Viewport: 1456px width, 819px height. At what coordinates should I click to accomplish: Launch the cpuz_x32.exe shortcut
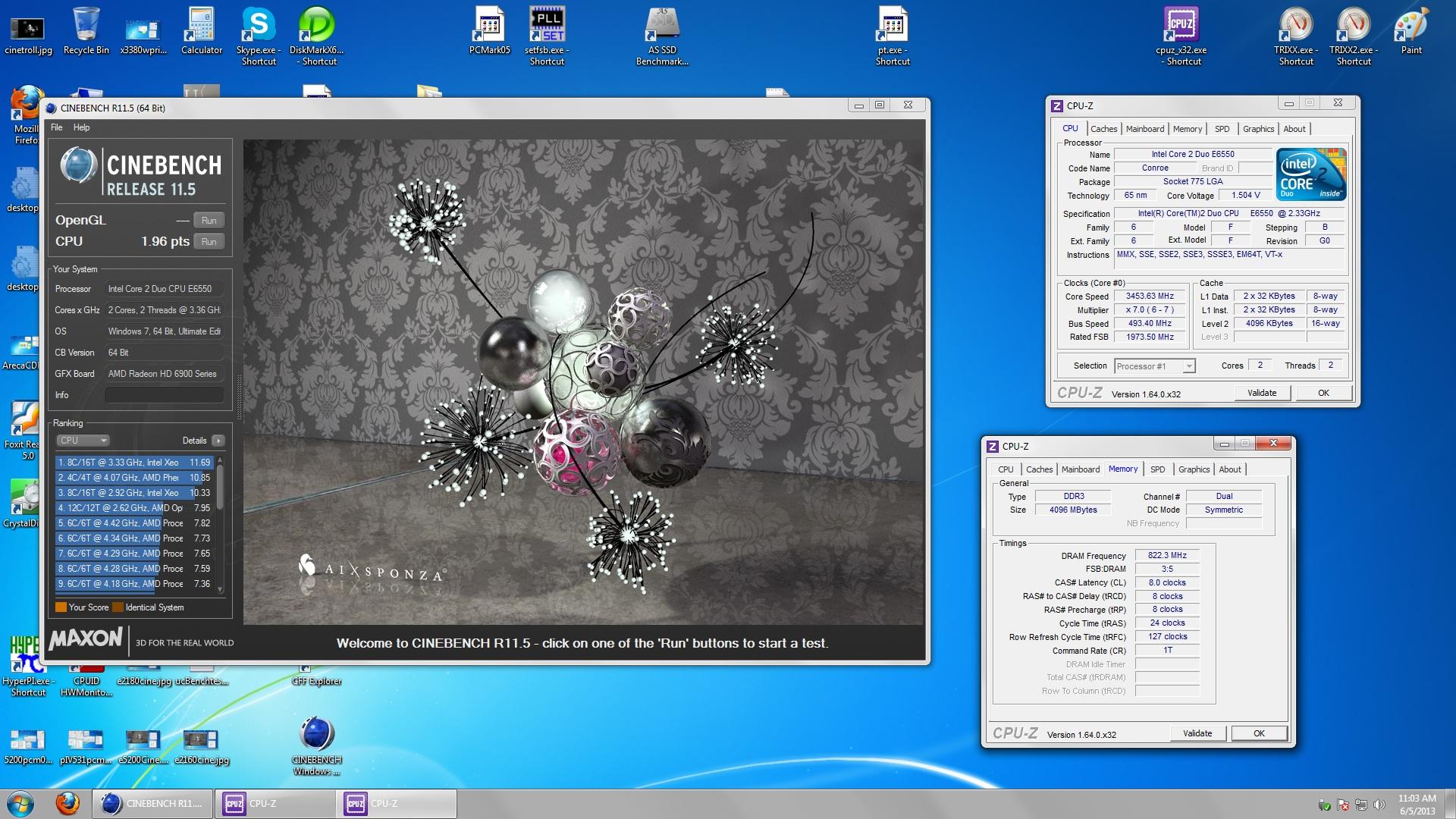point(1181,36)
